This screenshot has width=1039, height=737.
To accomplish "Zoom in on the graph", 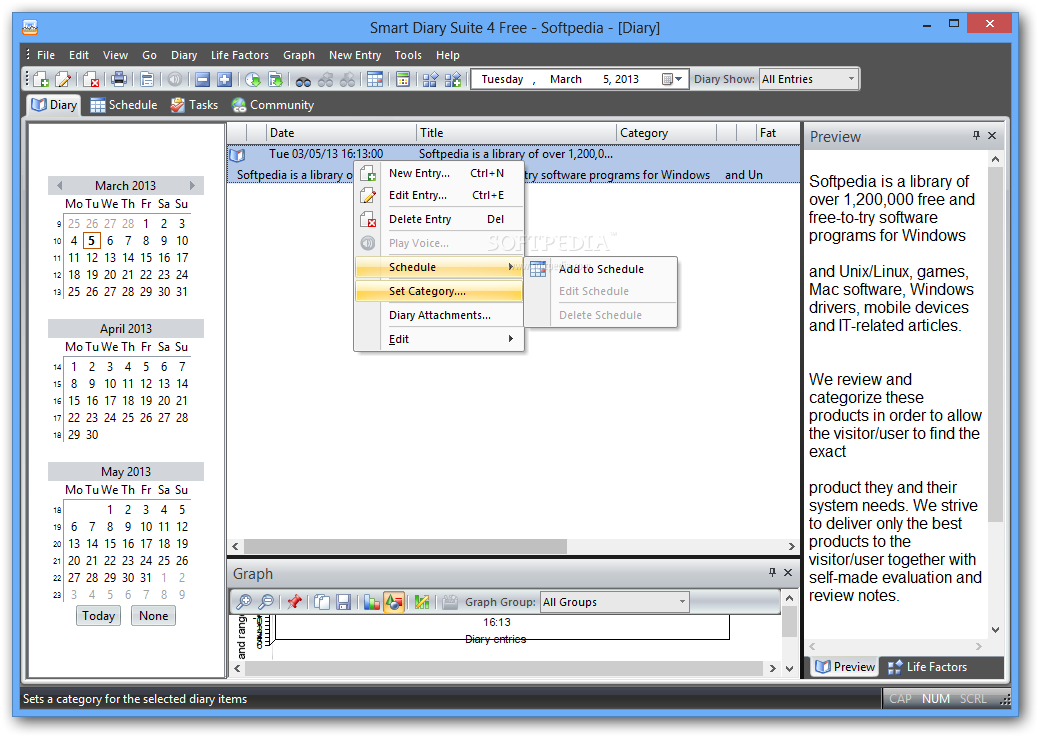I will [244, 602].
